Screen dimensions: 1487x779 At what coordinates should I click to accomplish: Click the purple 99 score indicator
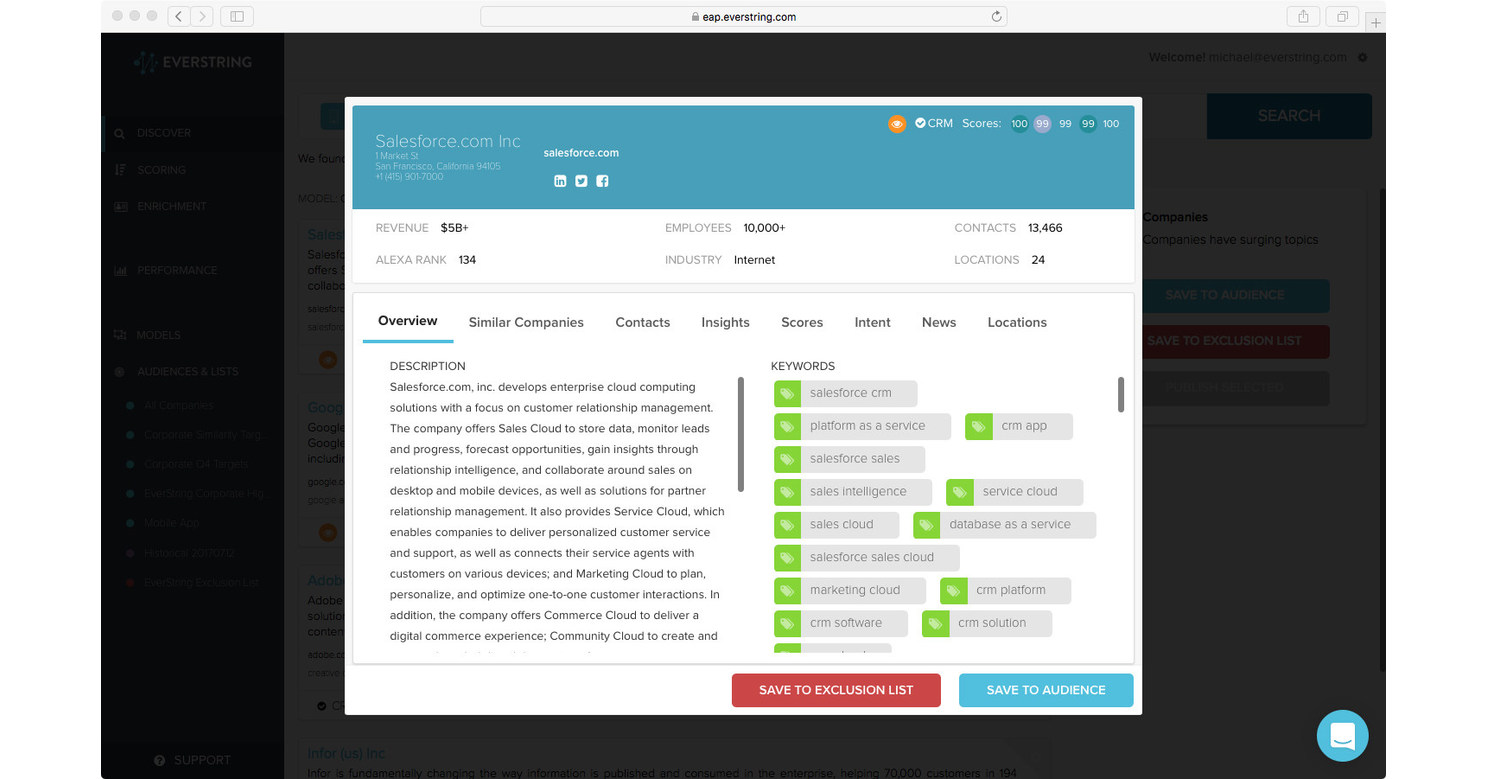(x=1042, y=123)
